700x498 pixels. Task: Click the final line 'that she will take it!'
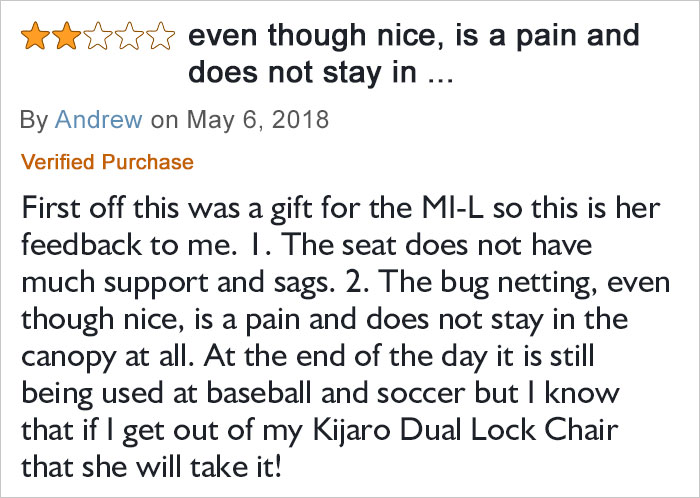point(152,467)
